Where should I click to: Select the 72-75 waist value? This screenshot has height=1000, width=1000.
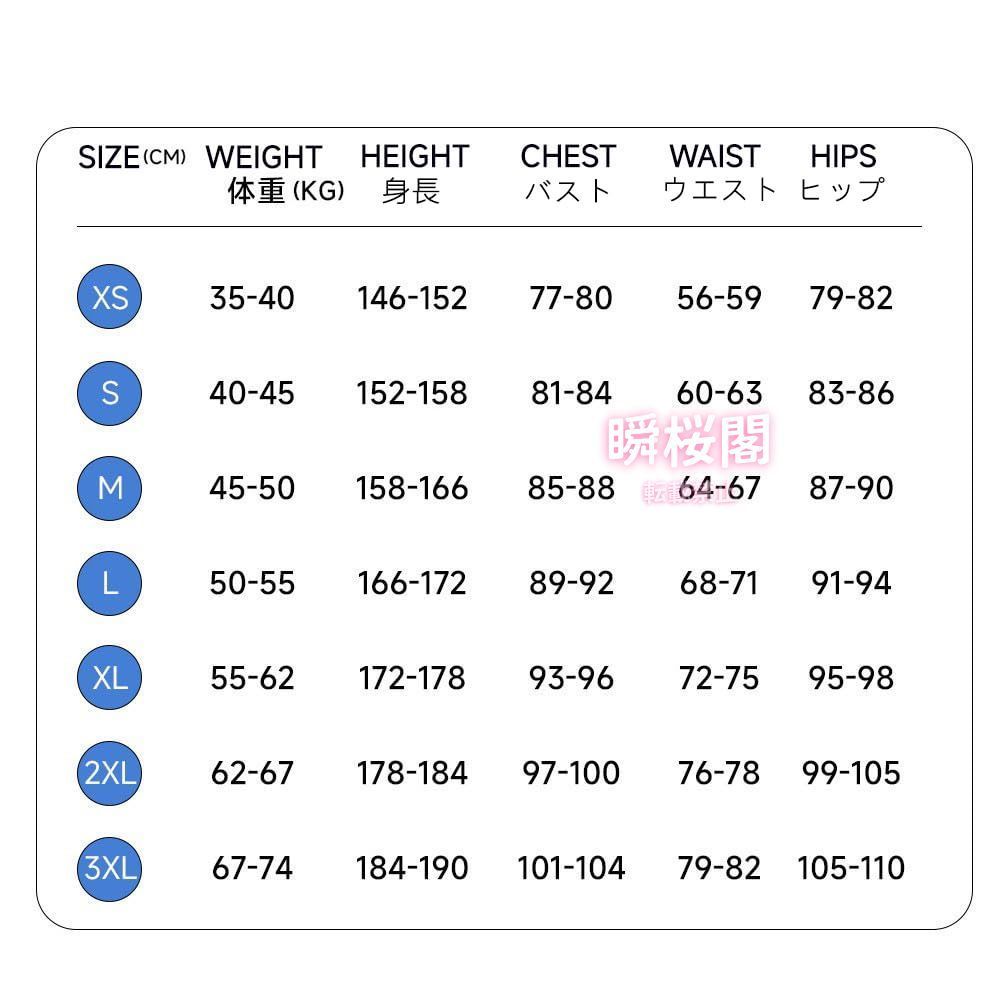point(719,678)
